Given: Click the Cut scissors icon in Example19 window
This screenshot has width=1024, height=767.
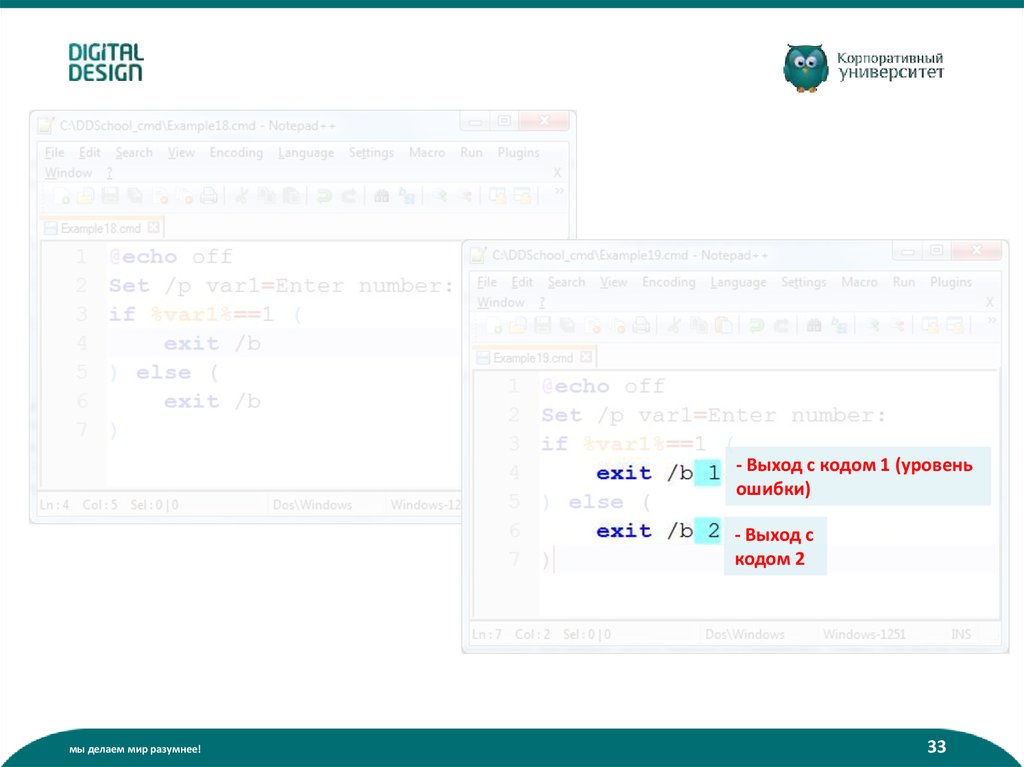Looking at the screenshot, I should [x=674, y=325].
